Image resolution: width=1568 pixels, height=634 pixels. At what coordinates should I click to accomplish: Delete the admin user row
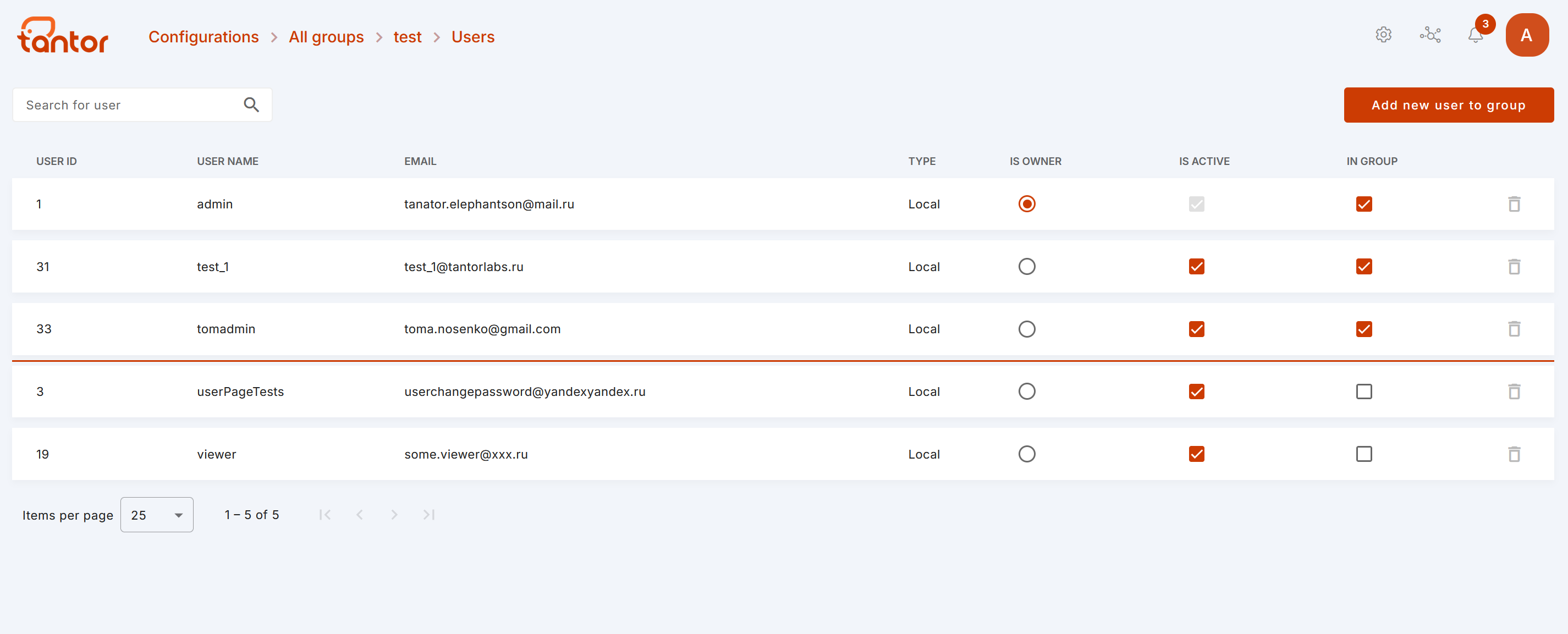(x=1514, y=204)
